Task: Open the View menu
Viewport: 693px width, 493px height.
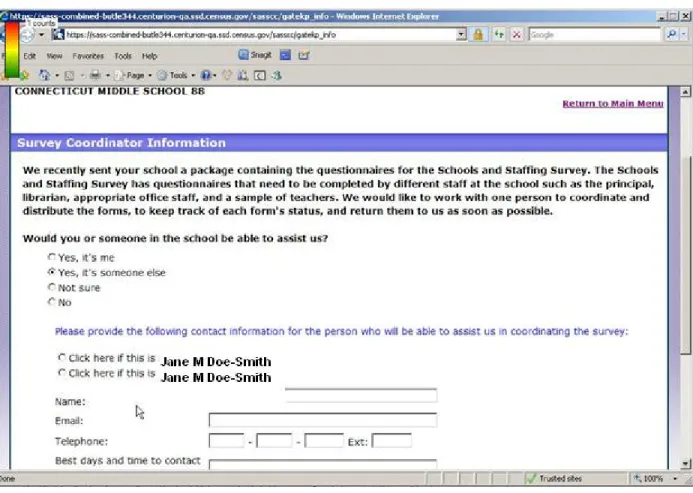Action: pyautogui.click(x=54, y=56)
